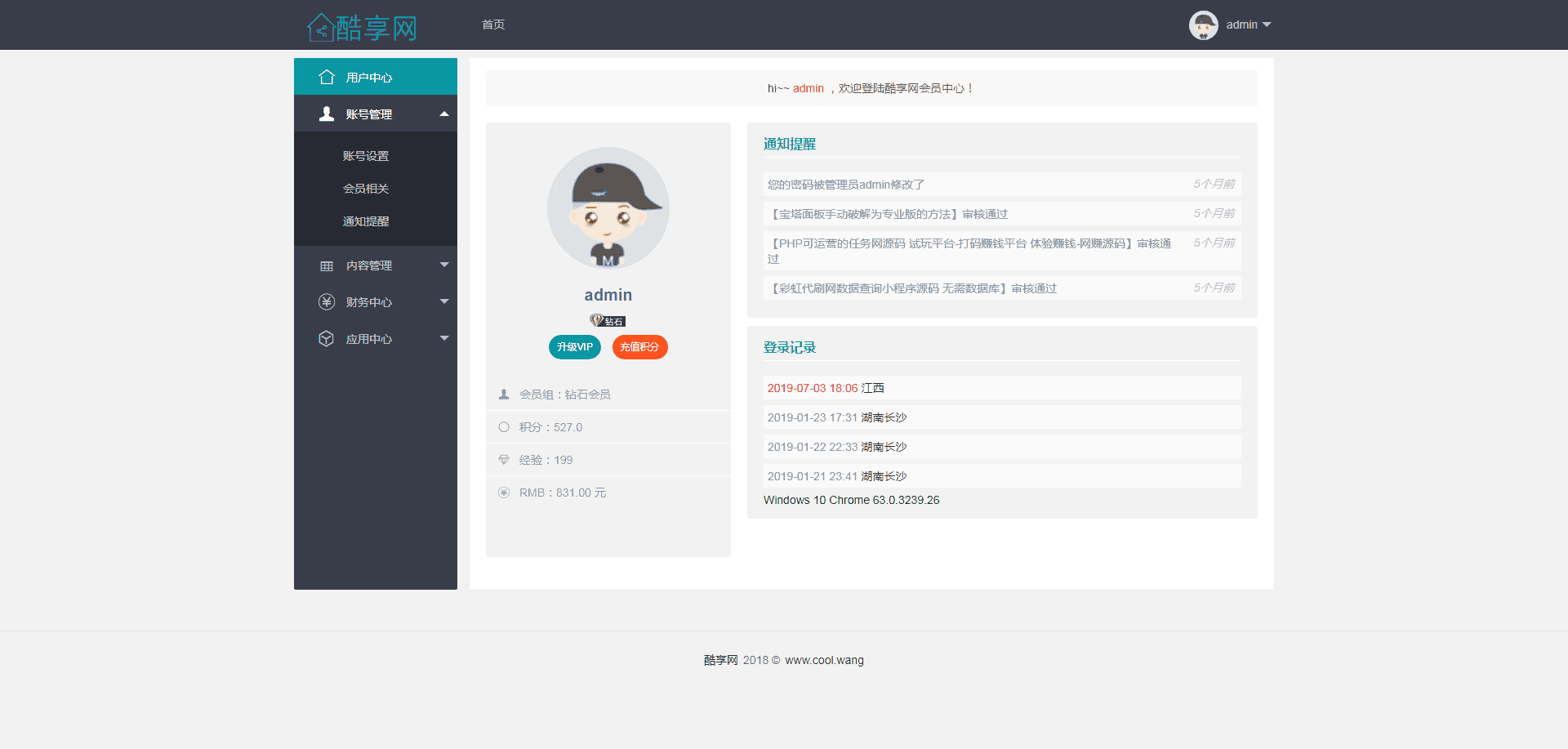Click the home icon beside 用户中心
This screenshot has width=1568, height=749.
(327, 77)
